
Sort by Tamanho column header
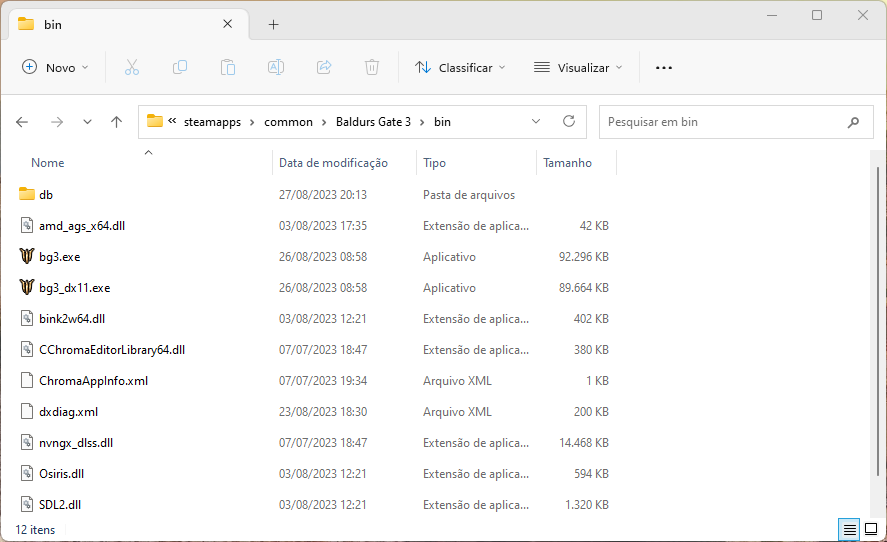click(567, 163)
